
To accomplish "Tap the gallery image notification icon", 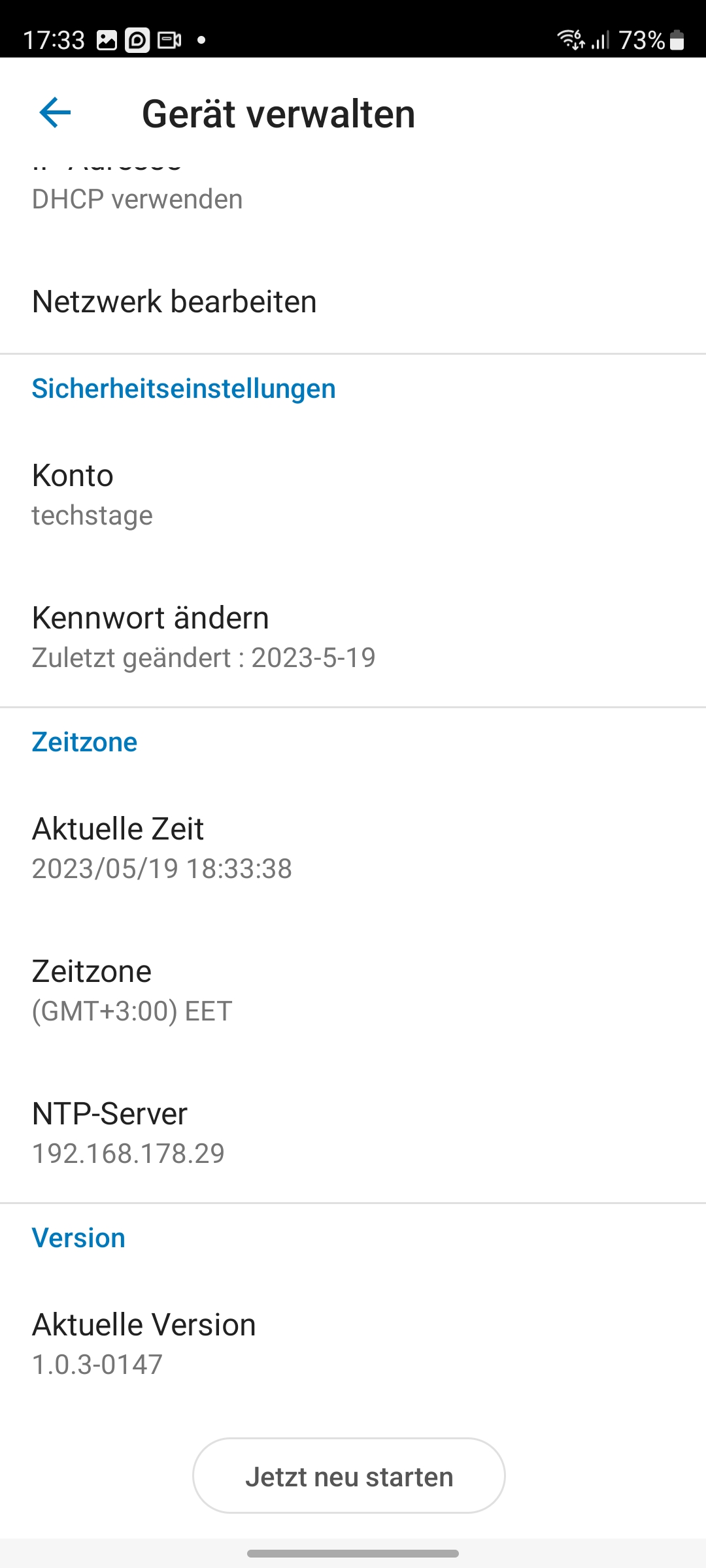I will (x=107, y=41).
